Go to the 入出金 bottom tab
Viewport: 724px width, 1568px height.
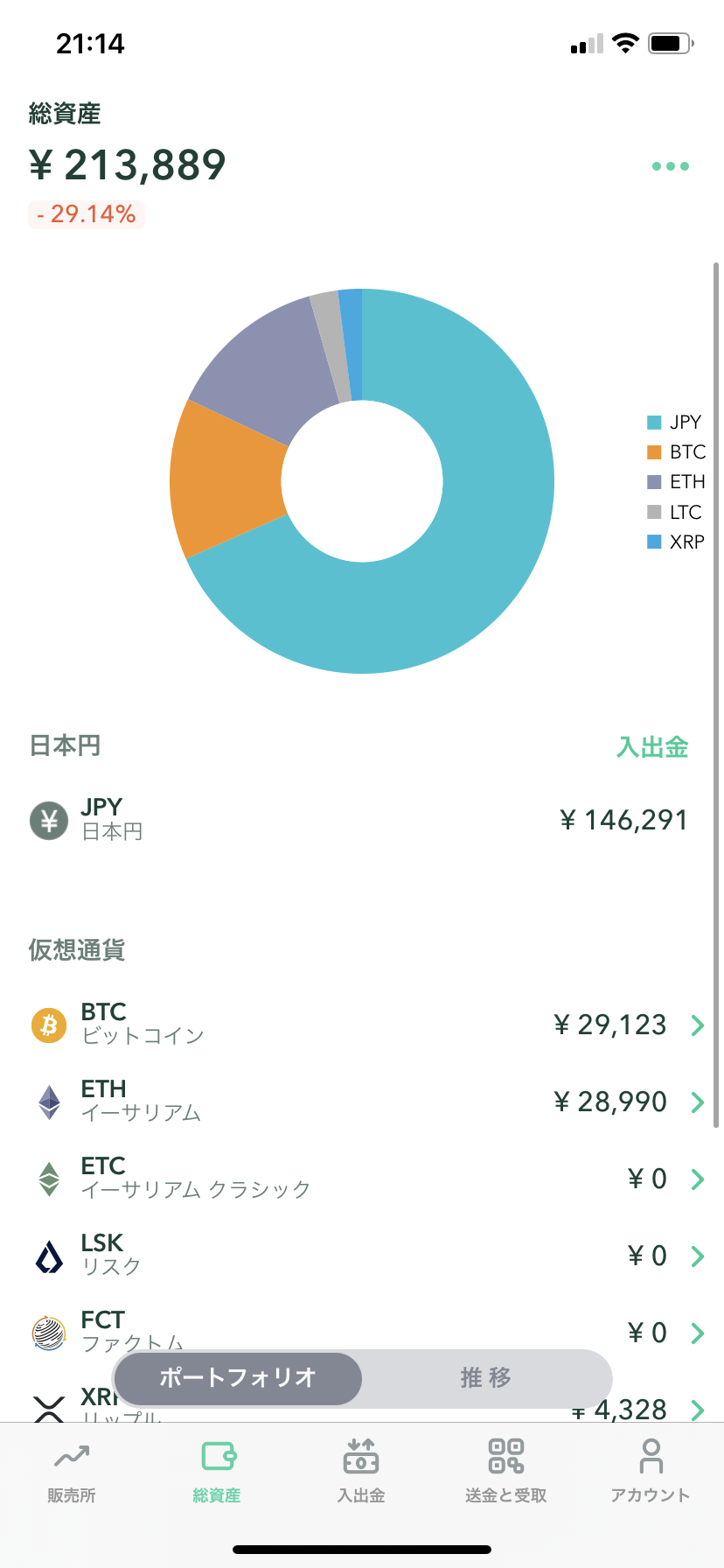coord(361,1470)
